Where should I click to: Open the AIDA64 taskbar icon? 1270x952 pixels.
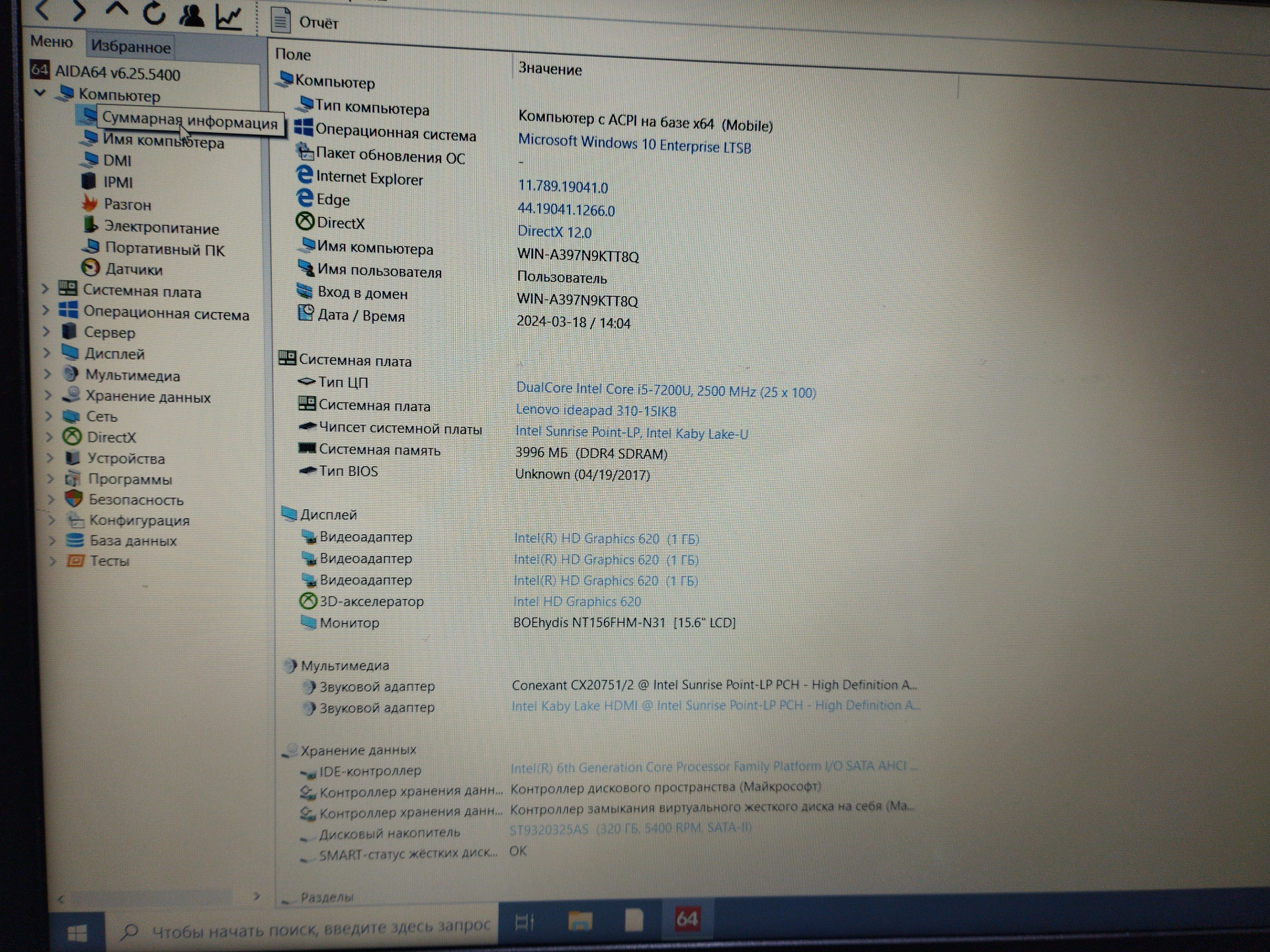[x=687, y=918]
